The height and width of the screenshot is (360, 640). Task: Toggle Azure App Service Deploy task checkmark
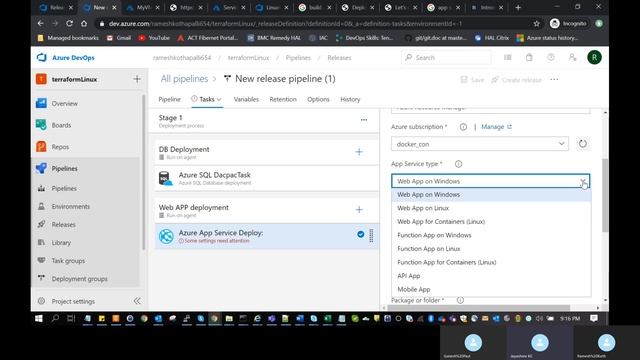pos(360,234)
